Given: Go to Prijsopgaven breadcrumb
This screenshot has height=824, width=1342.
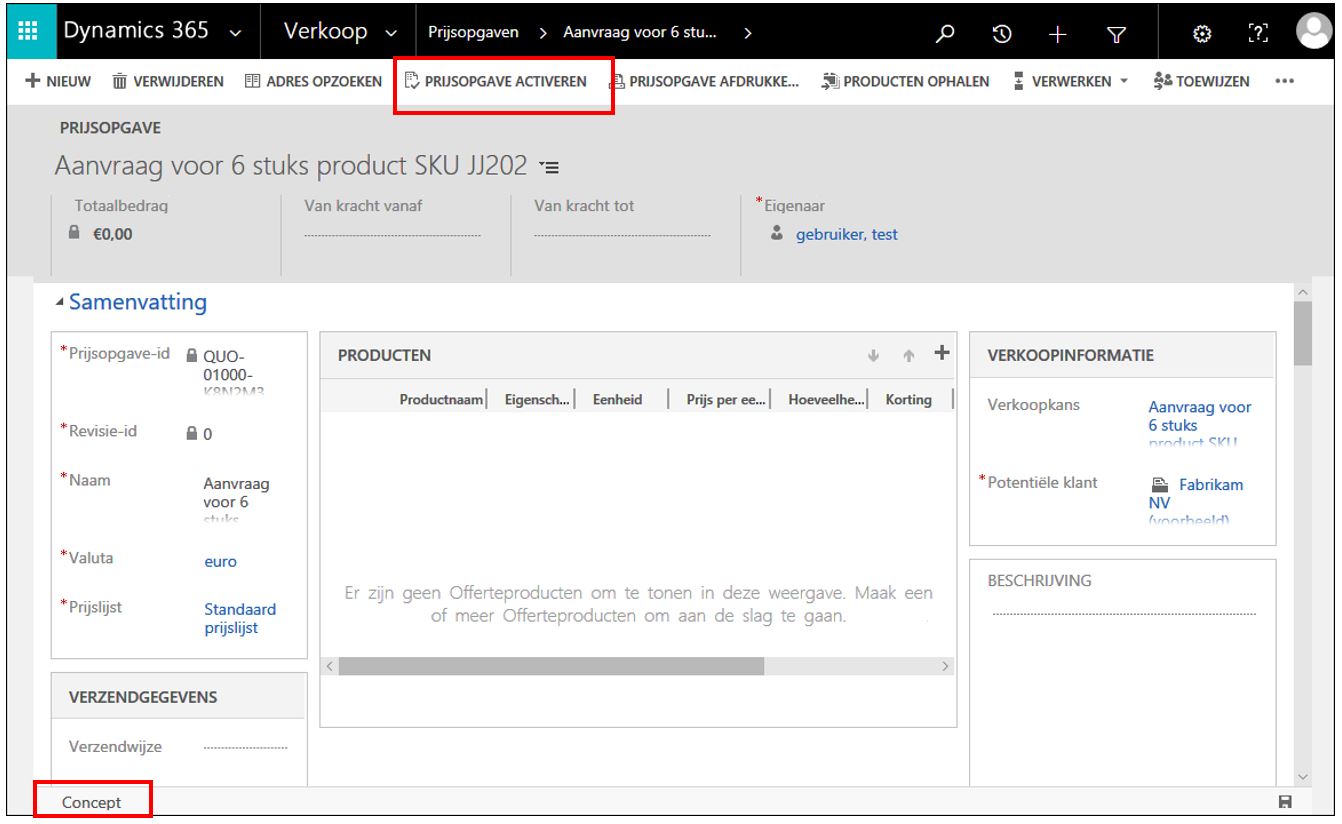Looking at the screenshot, I should 473,32.
